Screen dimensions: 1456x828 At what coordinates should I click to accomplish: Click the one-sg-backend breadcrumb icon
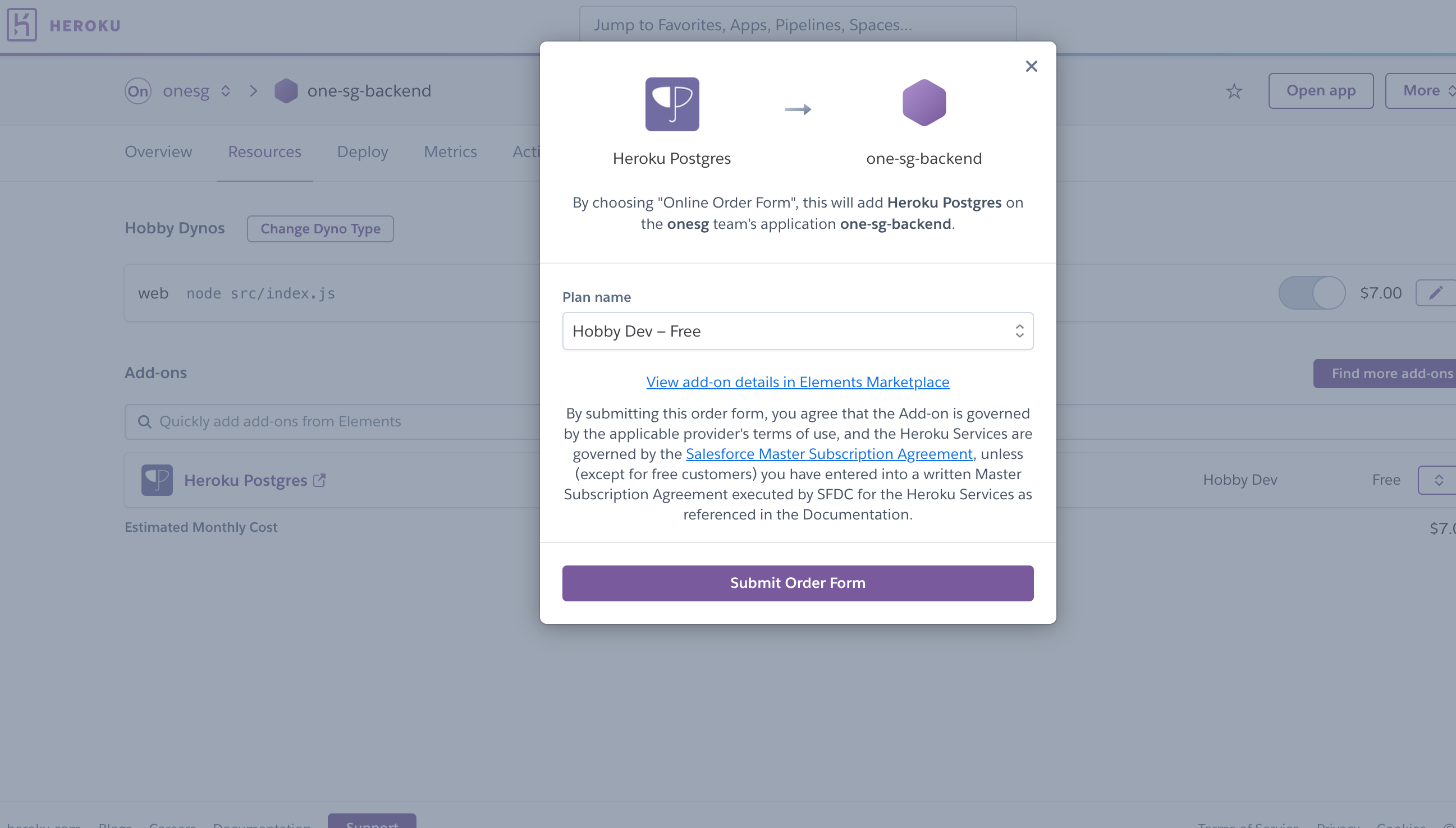[x=286, y=91]
